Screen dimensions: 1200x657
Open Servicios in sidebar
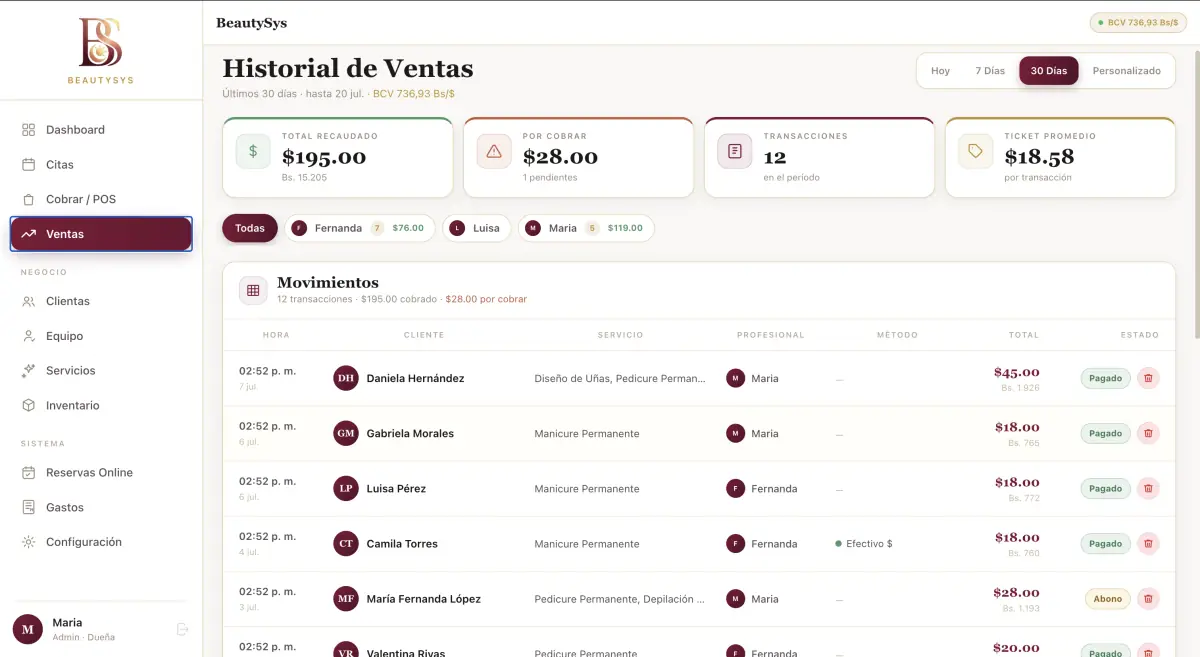tap(101, 370)
